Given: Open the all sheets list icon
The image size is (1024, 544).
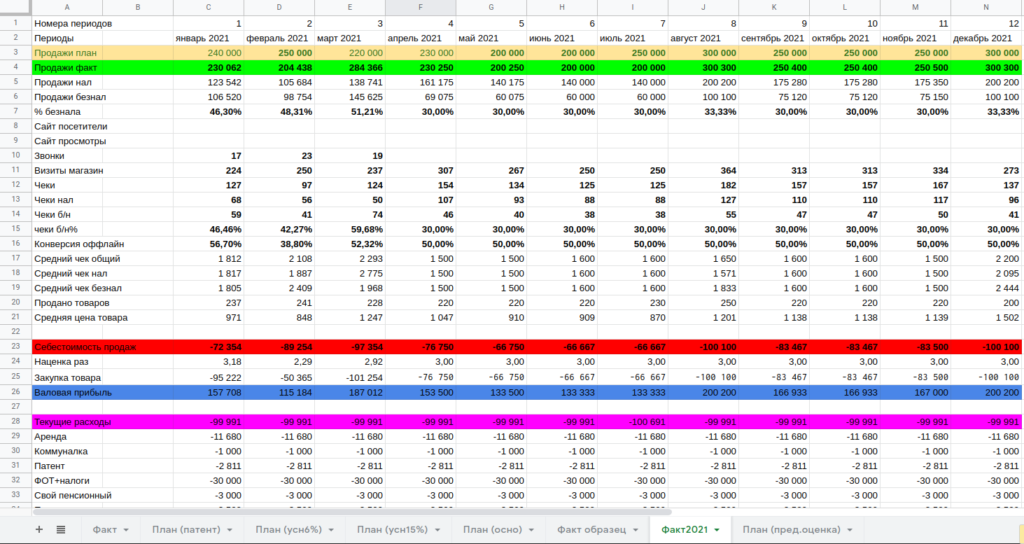Looking at the screenshot, I should pos(61,530).
